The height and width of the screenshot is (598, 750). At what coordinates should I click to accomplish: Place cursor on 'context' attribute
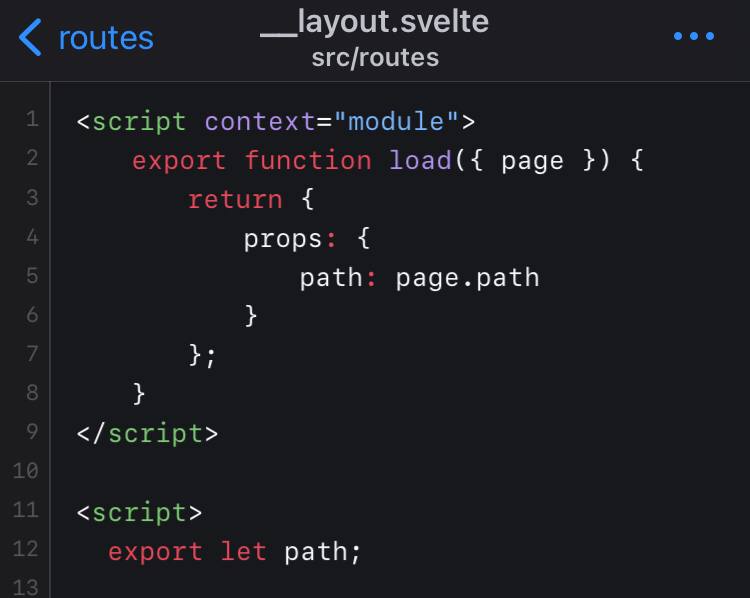click(260, 122)
